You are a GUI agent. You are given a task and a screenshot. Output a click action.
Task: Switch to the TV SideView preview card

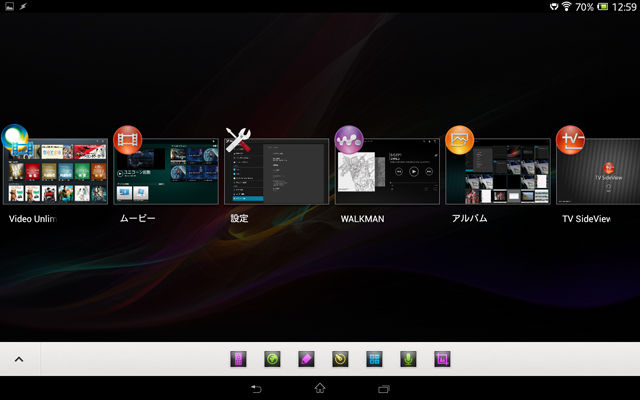click(598, 171)
